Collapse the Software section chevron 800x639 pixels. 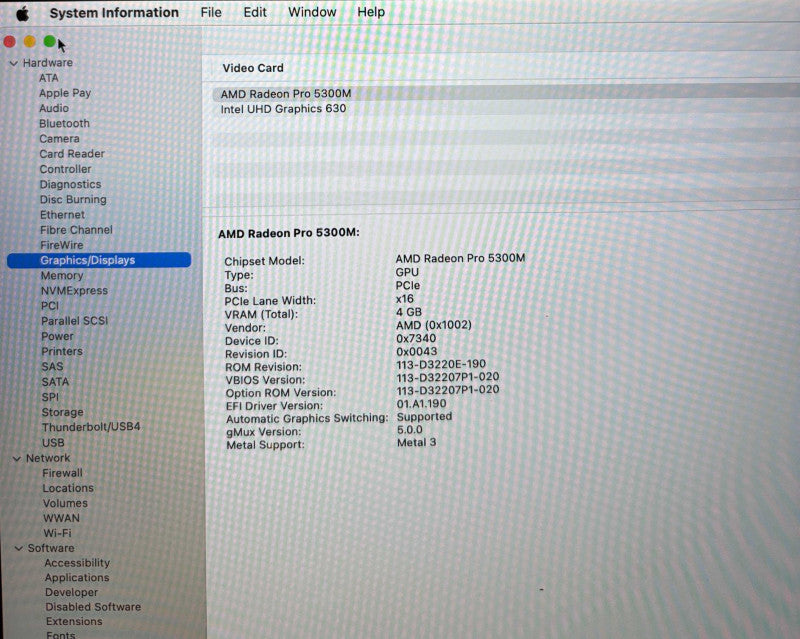coord(19,549)
